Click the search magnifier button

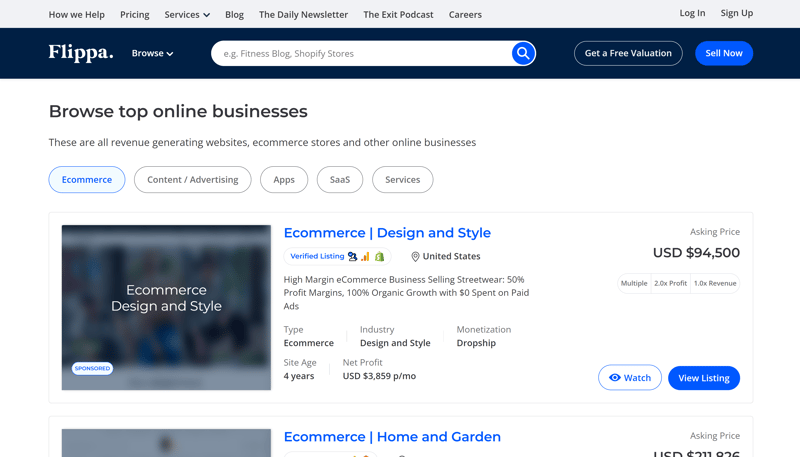click(522, 53)
